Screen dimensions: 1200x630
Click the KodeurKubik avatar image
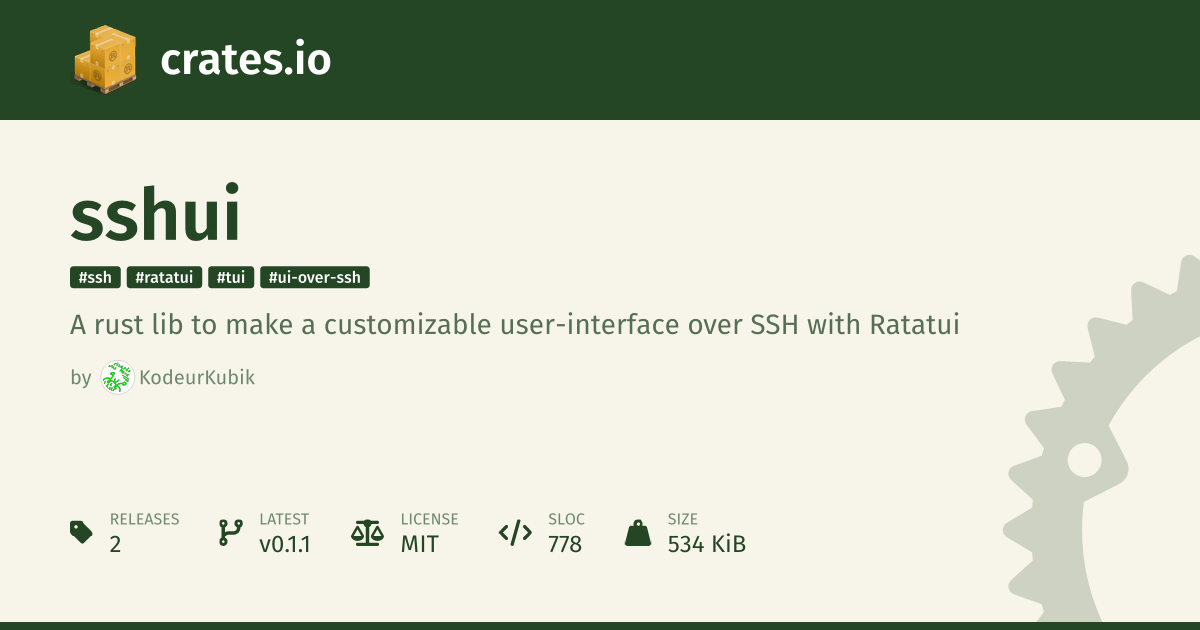(117, 377)
